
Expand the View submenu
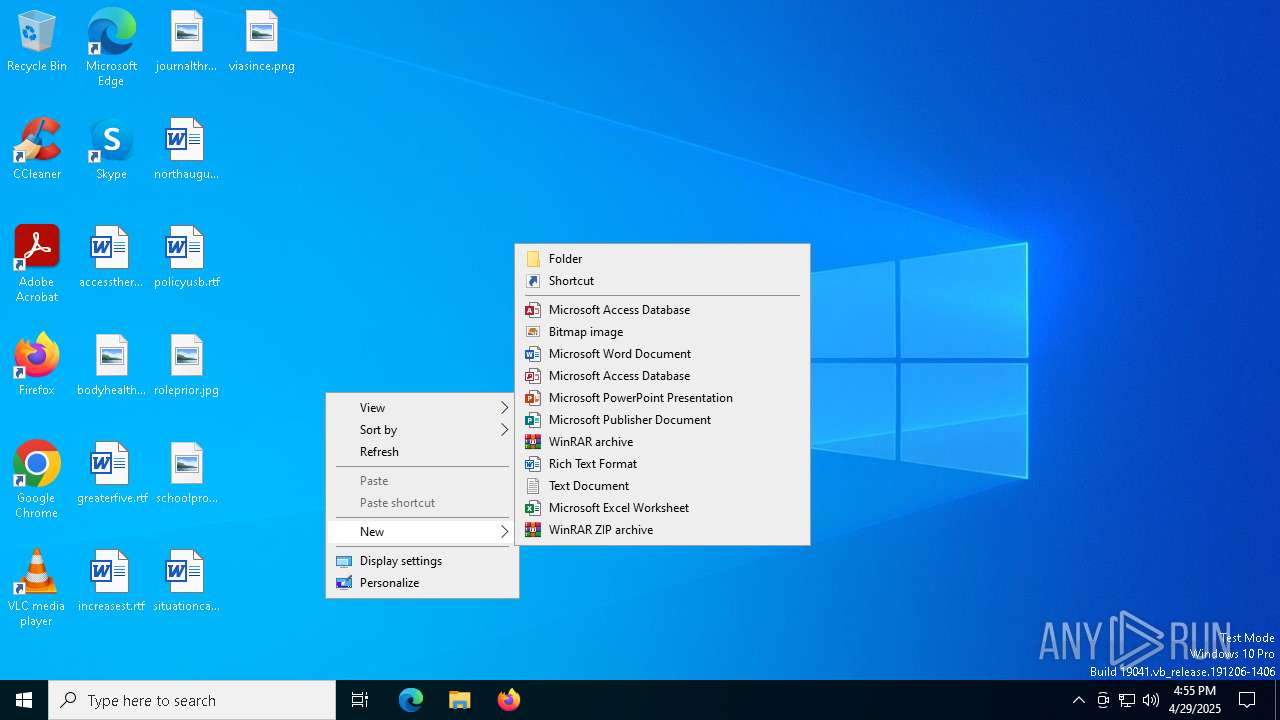[422, 407]
